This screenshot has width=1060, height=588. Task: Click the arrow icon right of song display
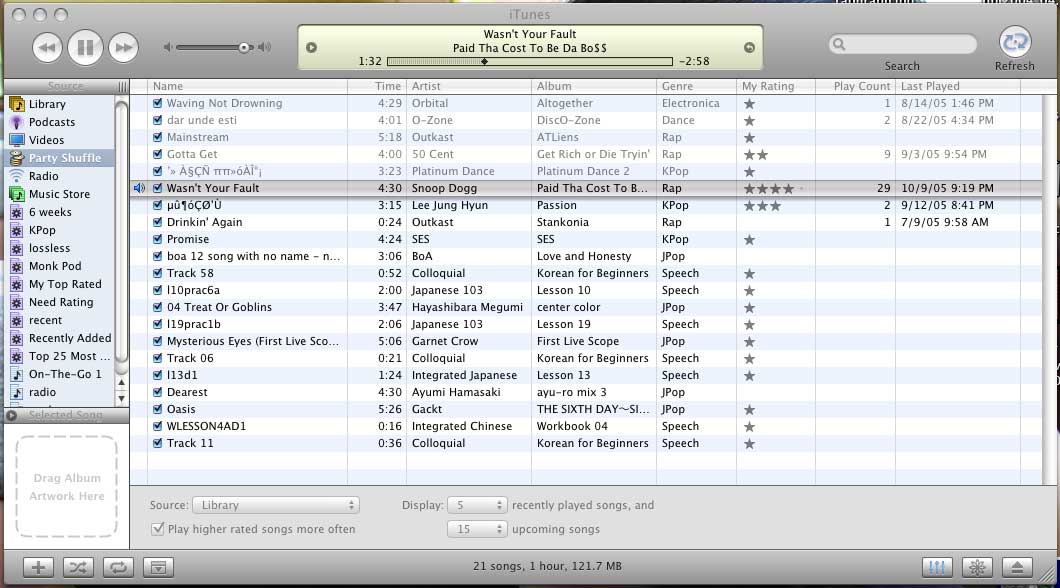tap(749, 47)
